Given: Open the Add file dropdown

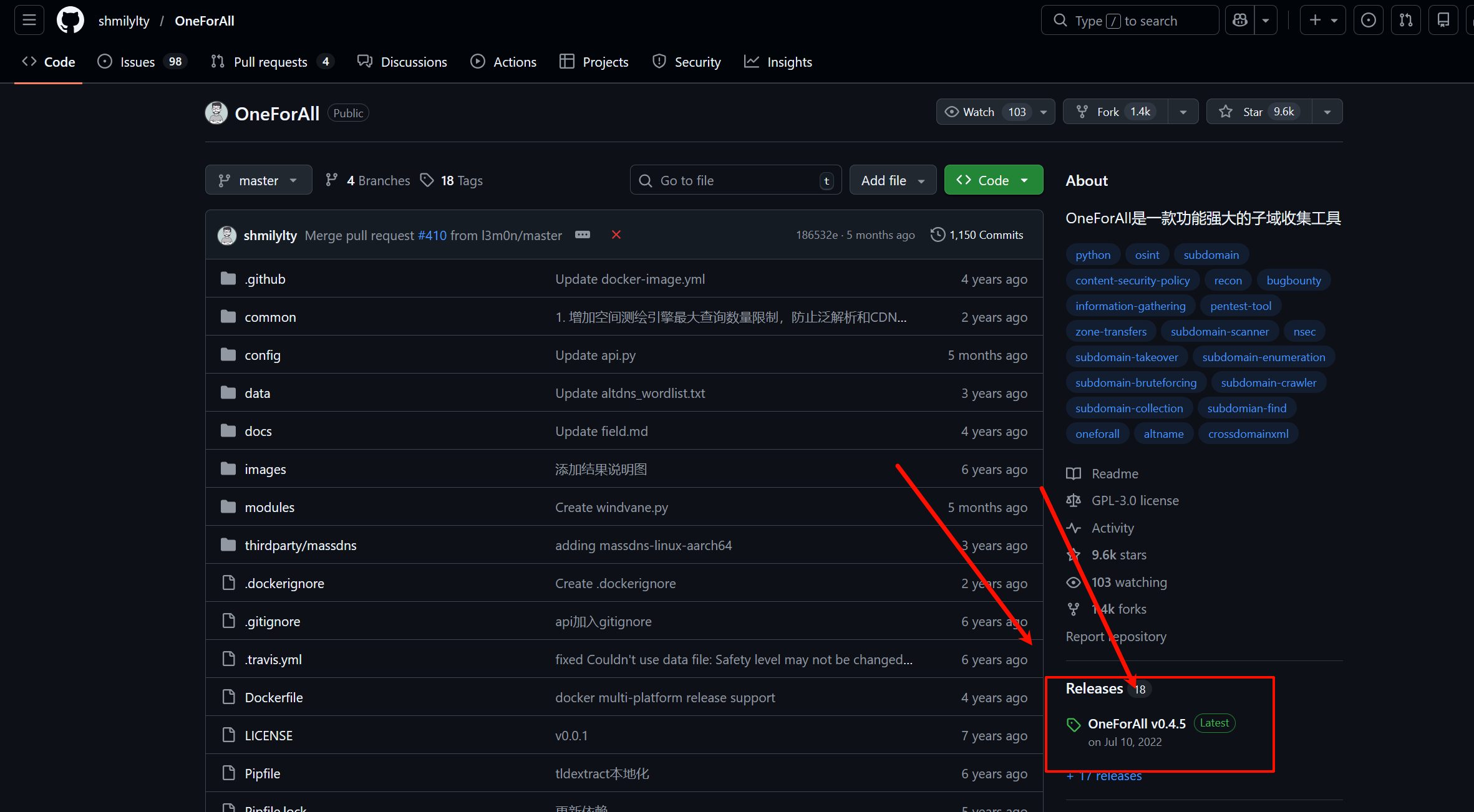Looking at the screenshot, I should 892,180.
